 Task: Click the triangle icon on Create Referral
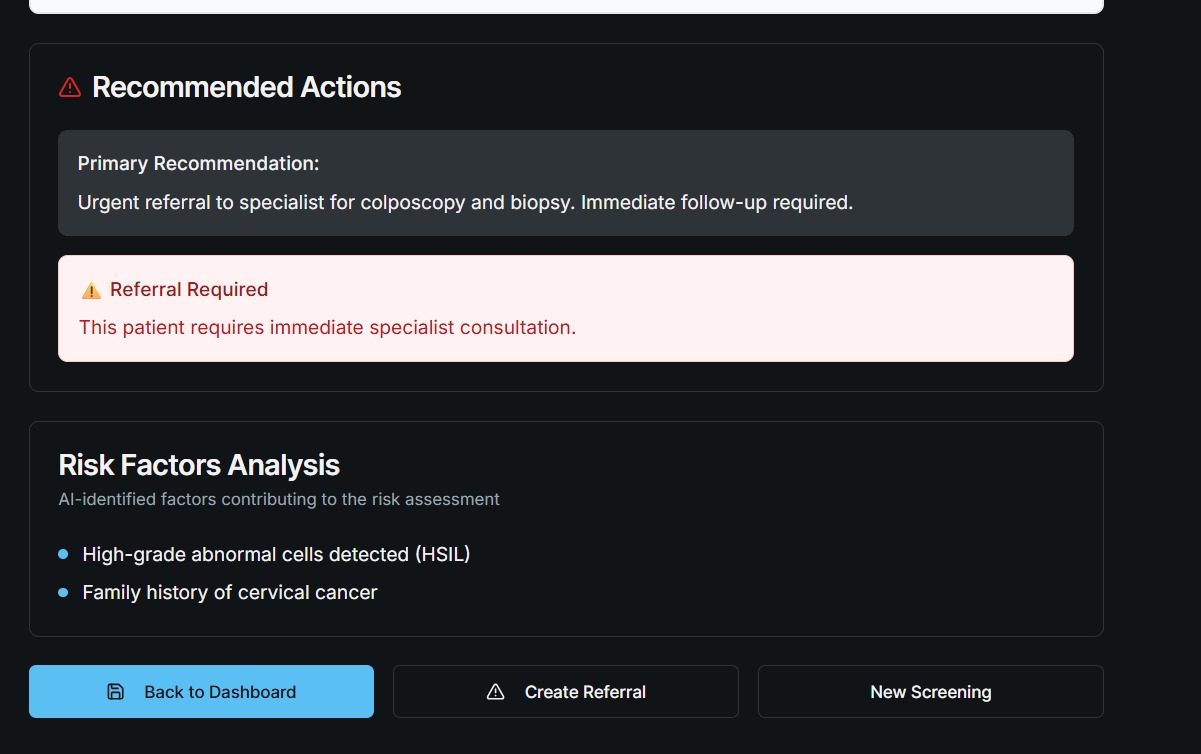495,692
